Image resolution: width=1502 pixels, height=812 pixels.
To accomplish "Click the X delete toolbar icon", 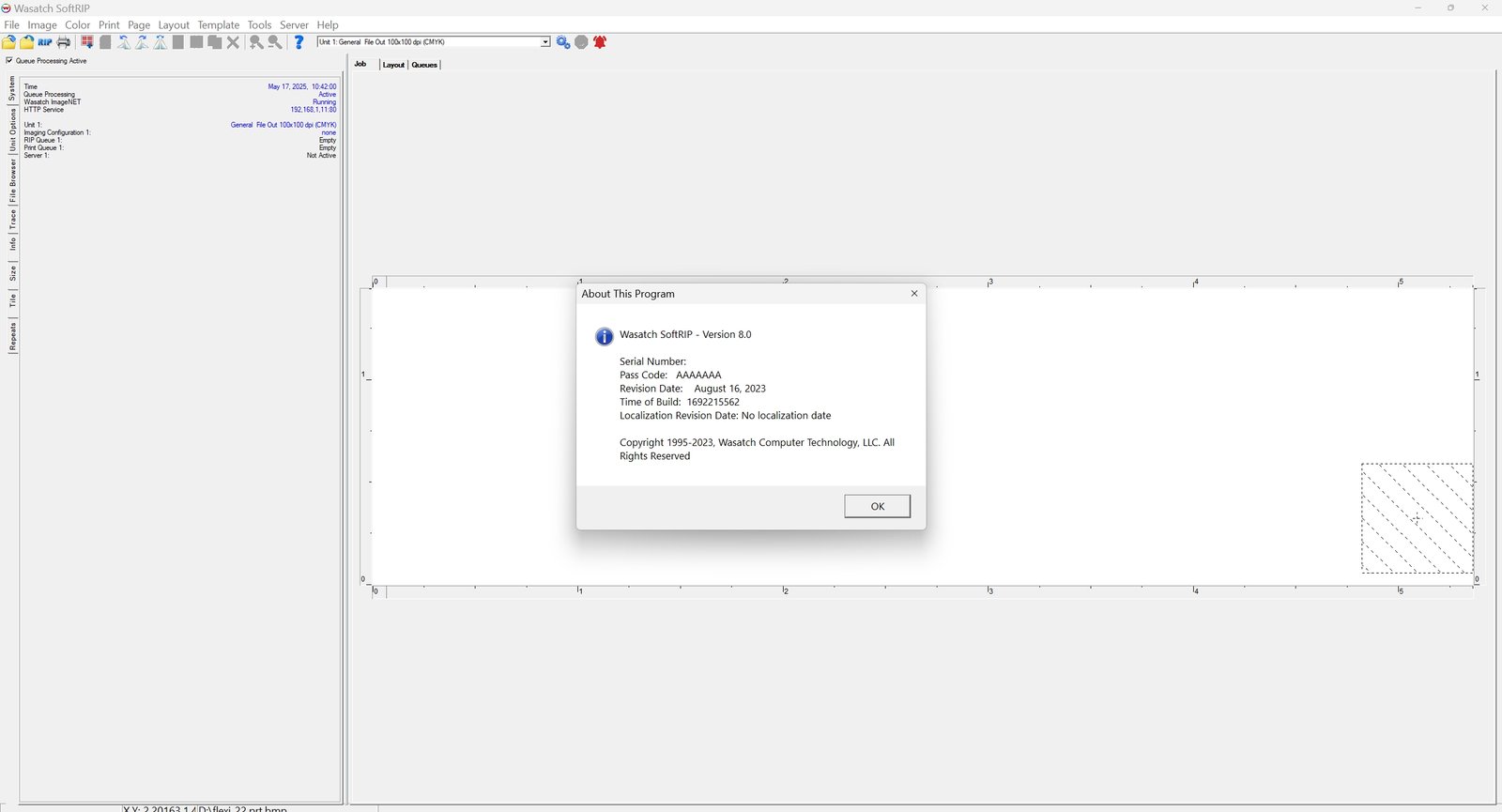I will pyautogui.click(x=233, y=42).
